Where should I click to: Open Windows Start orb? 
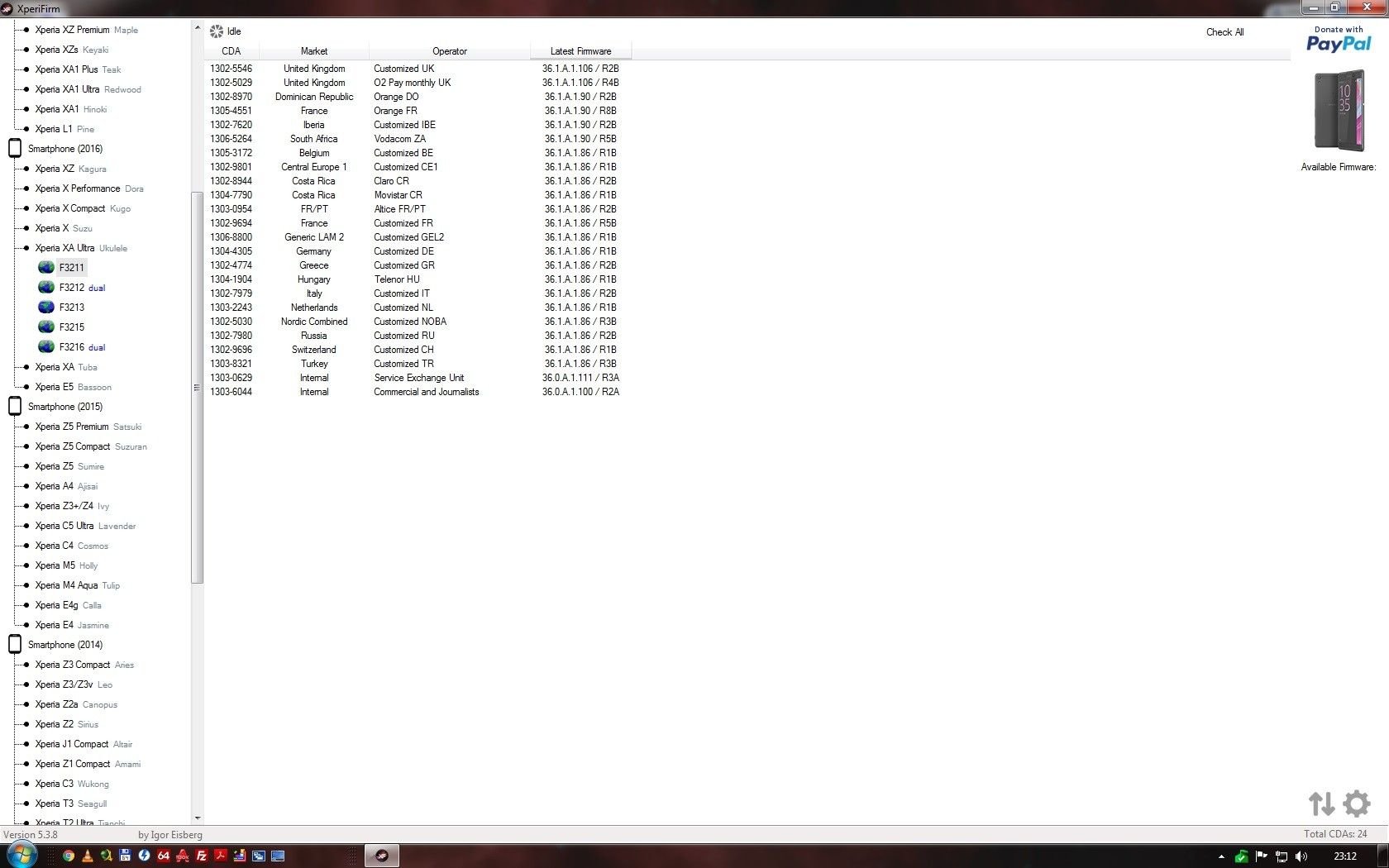[21, 856]
